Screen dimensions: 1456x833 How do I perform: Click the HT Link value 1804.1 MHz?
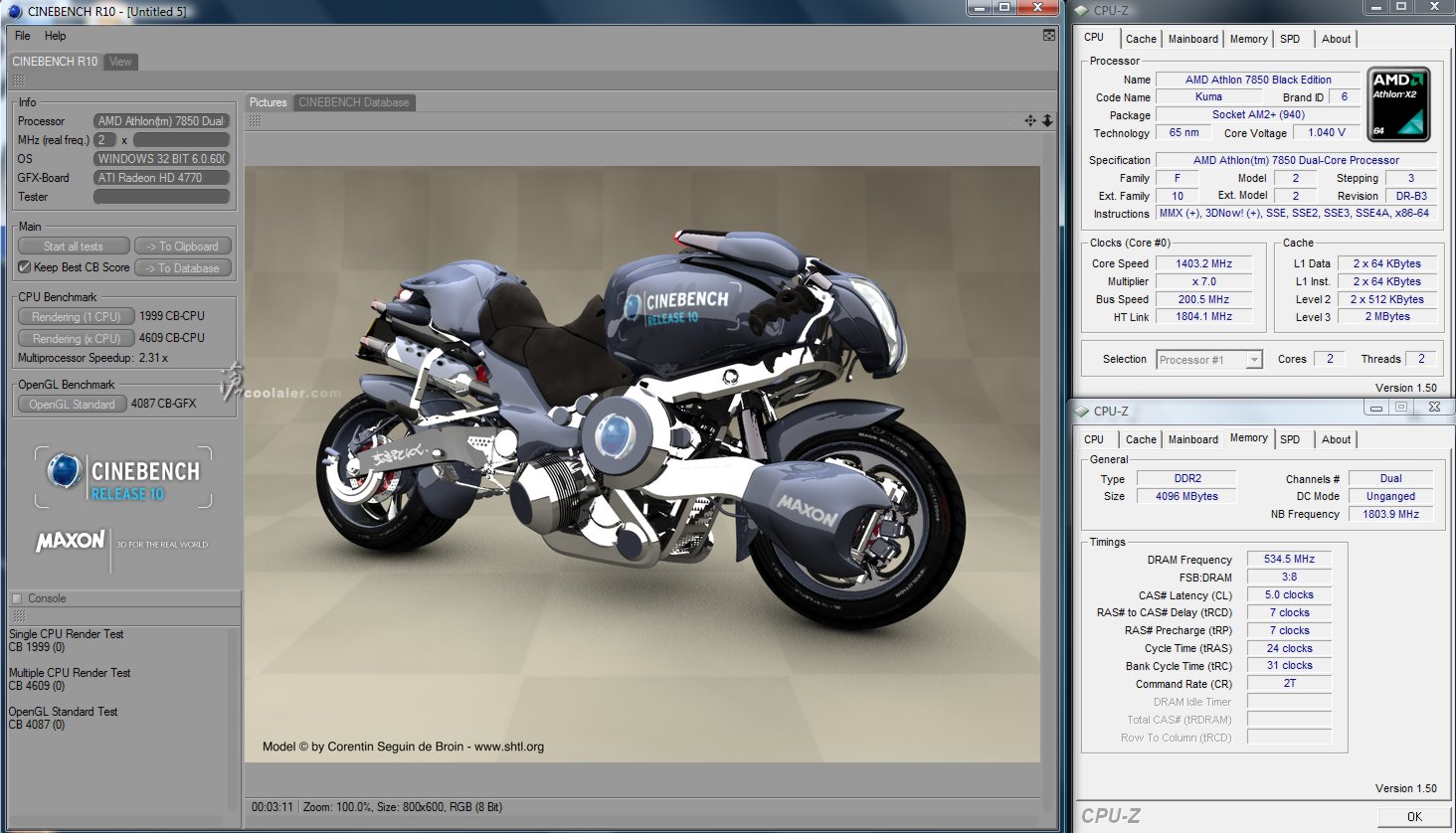1203,317
